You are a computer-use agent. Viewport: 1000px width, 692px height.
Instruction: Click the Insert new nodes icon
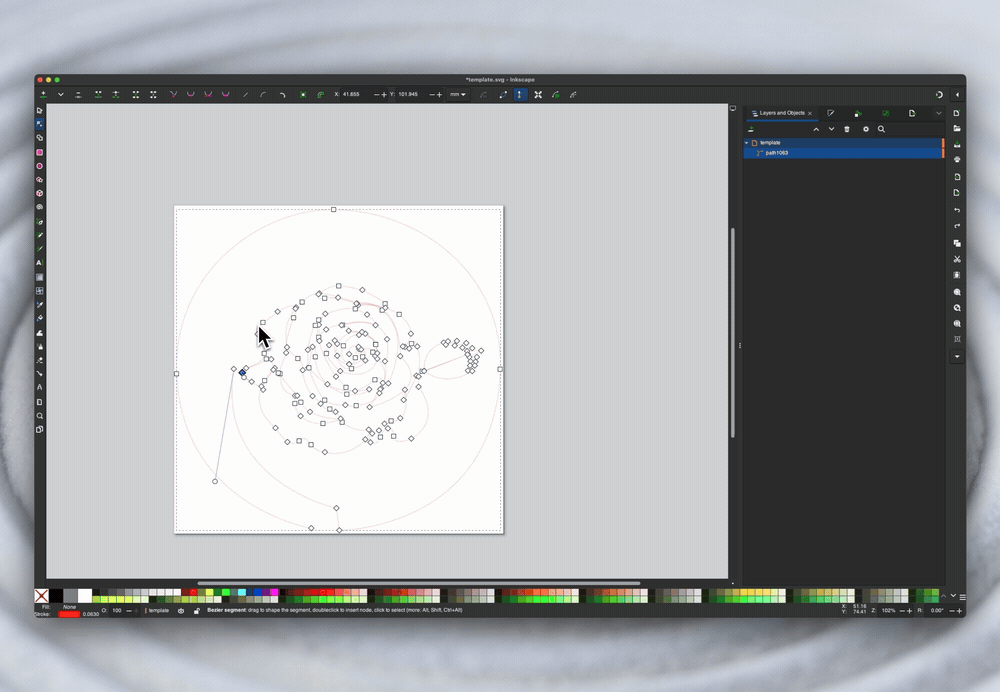coord(43,94)
